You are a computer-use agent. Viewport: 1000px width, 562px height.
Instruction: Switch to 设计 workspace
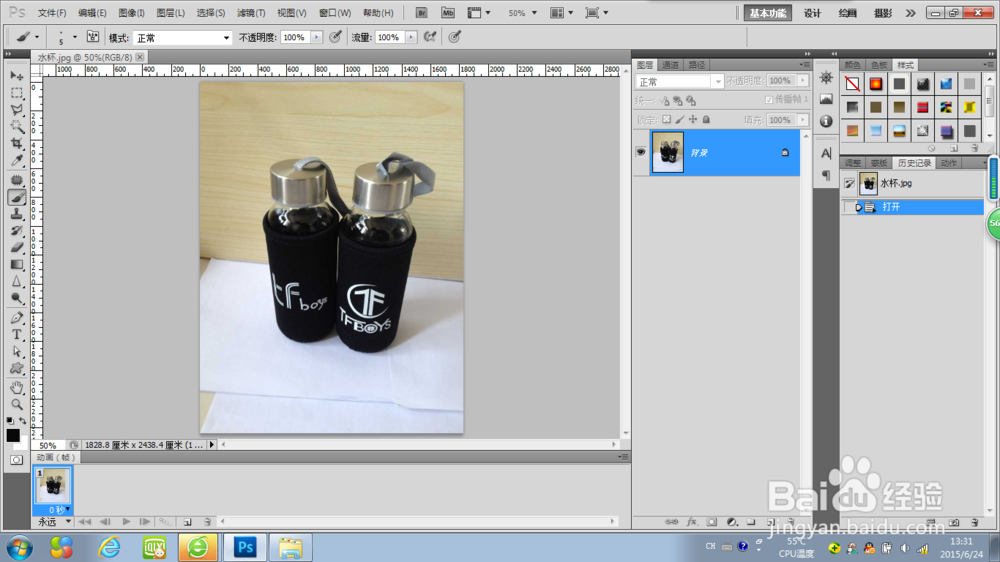tap(812, 13)
